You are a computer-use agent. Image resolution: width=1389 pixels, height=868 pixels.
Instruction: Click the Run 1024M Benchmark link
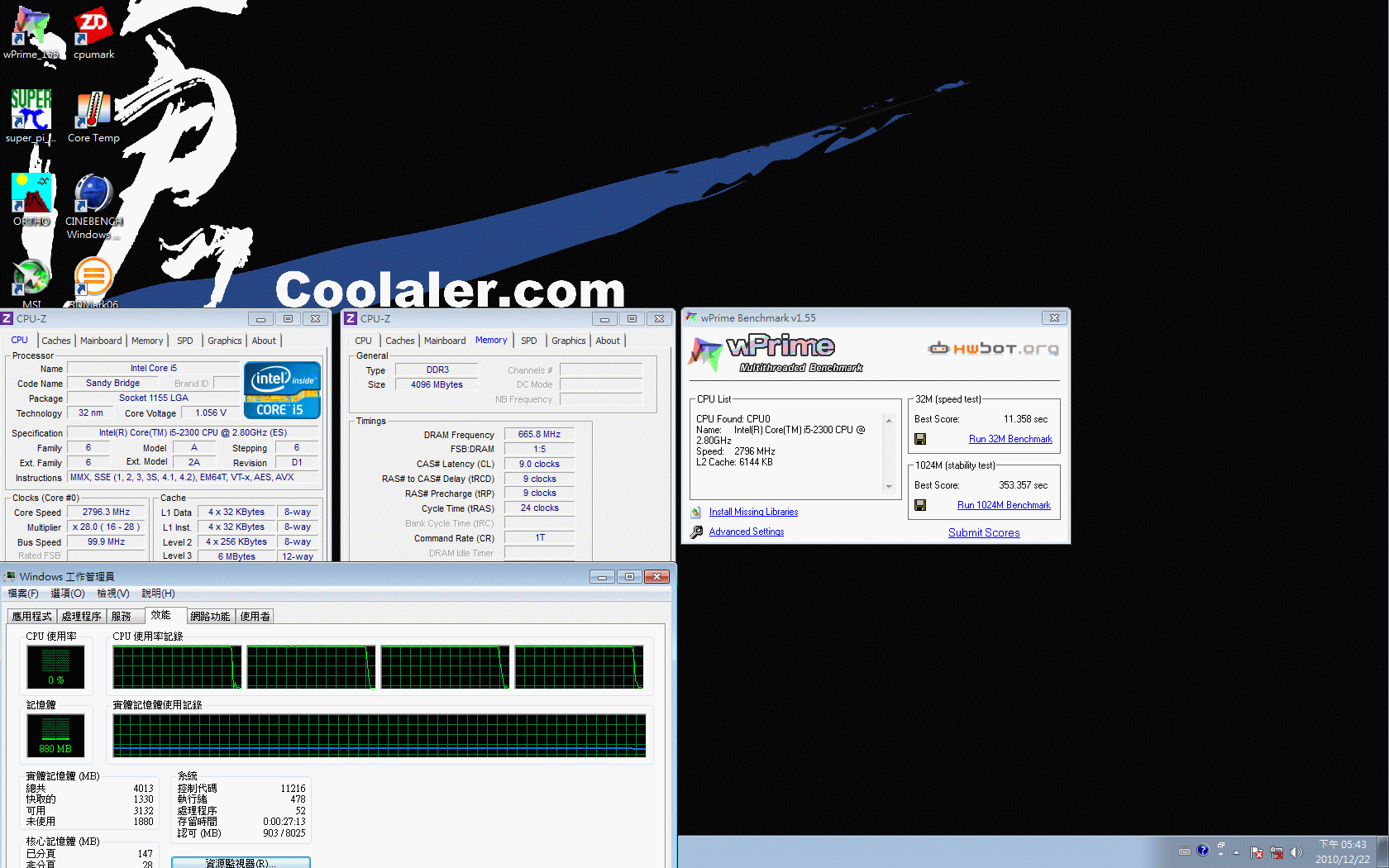point(1004,505)
